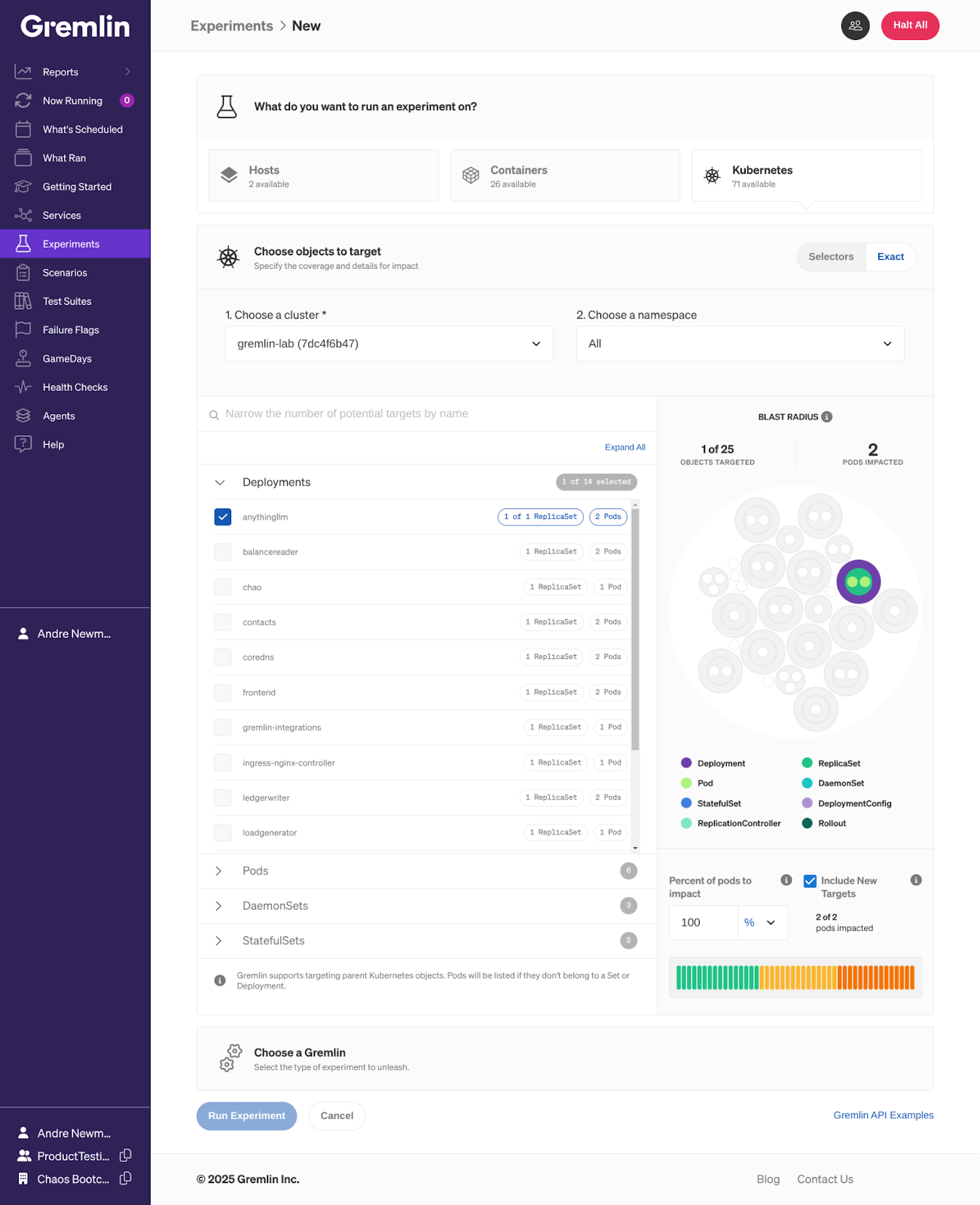Check the frontend deployment checkbox
The image size is (980, 1205).
point(223,692)
